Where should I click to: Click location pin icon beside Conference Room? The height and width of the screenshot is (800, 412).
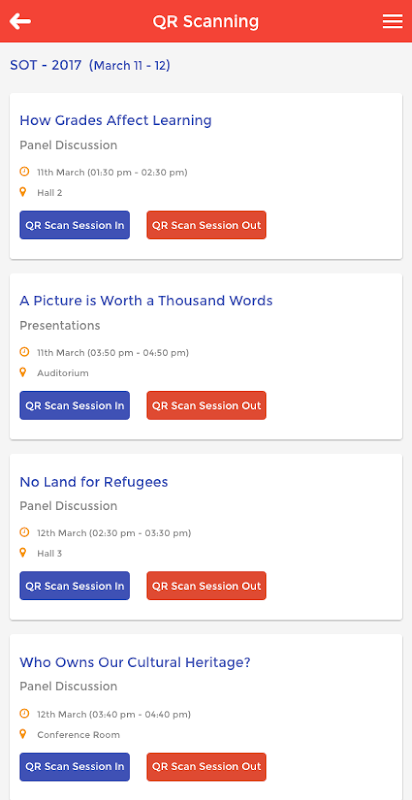coord(22,734)
